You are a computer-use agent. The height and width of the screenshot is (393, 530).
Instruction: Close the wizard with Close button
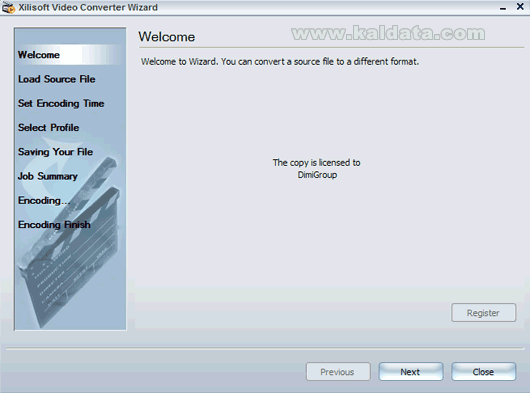tap(483, 372)
